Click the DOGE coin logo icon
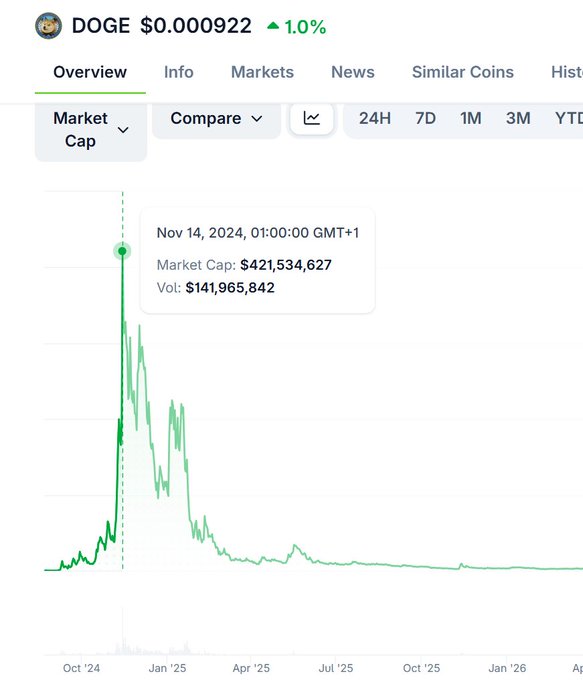 click(49, 26)
